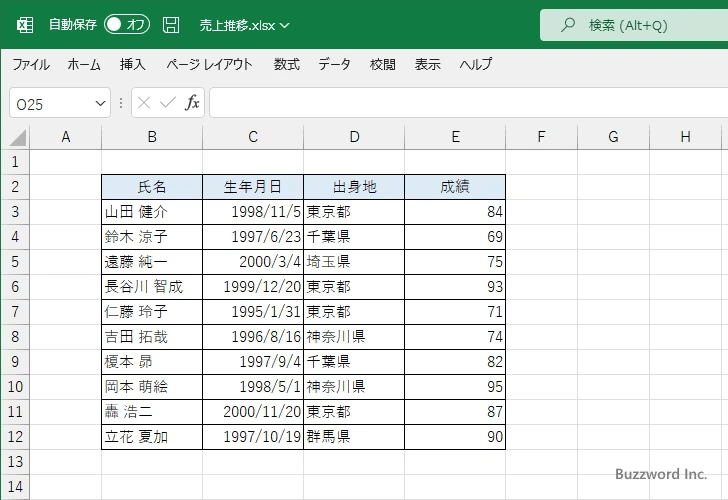The image size is (728, 500).
Task: Click the magnifier icon in search box
Action: (569, 24)
